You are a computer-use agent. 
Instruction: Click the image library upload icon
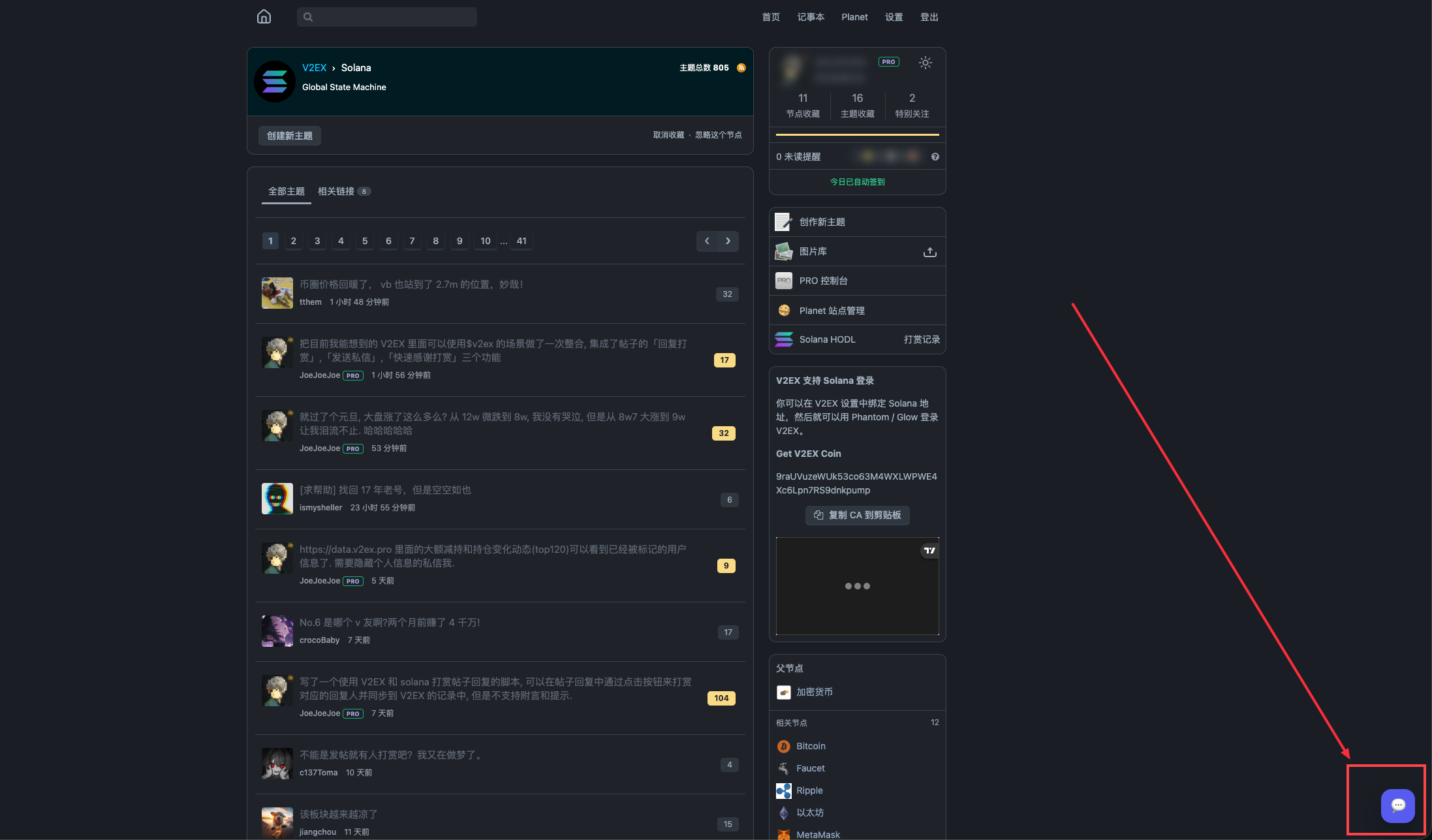(x=929, y=252)
